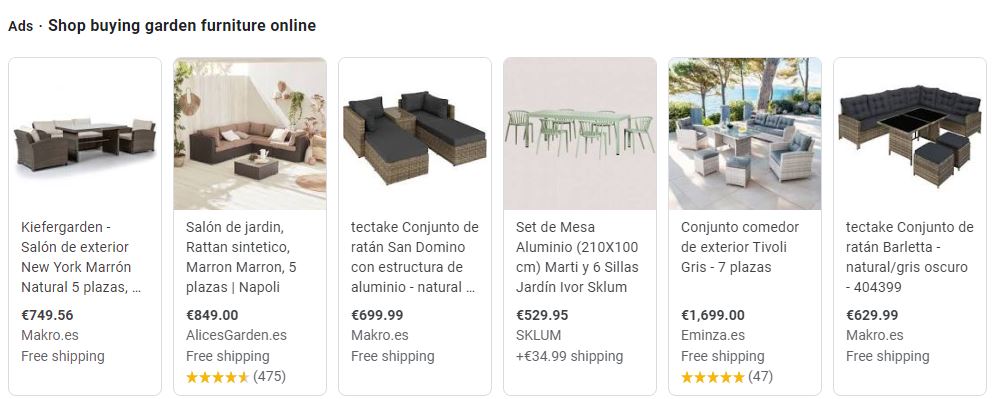The image size is (993, 399).
Task: View the Tivoli Gris dining set photo
Action: (745, 134)
